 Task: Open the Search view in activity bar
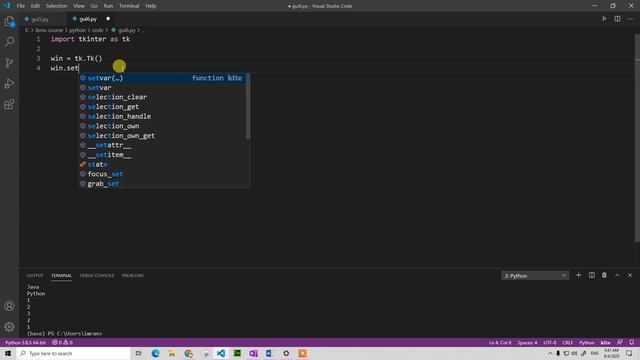click(x=9, y=42)
